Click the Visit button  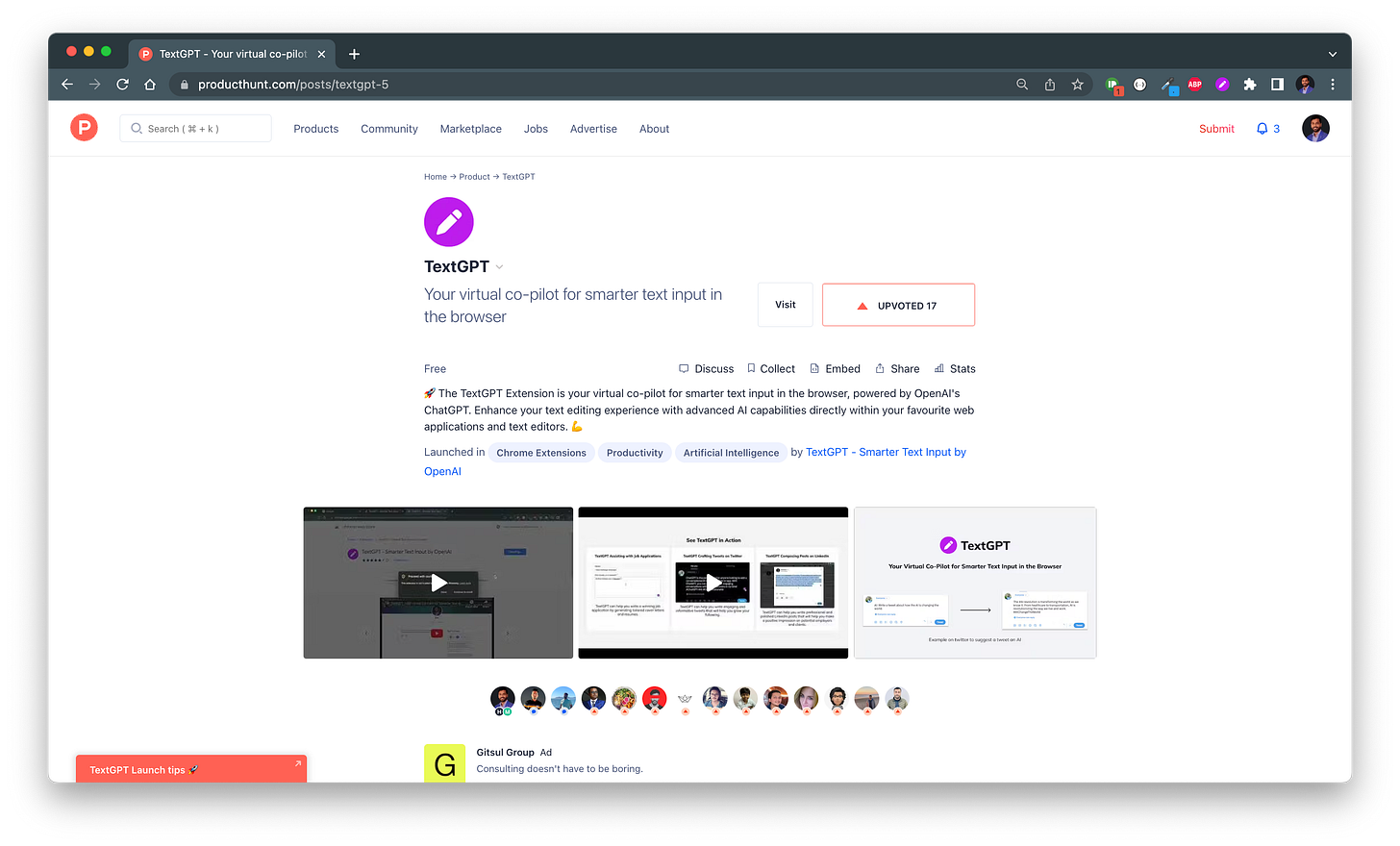(x=786, y=305)
